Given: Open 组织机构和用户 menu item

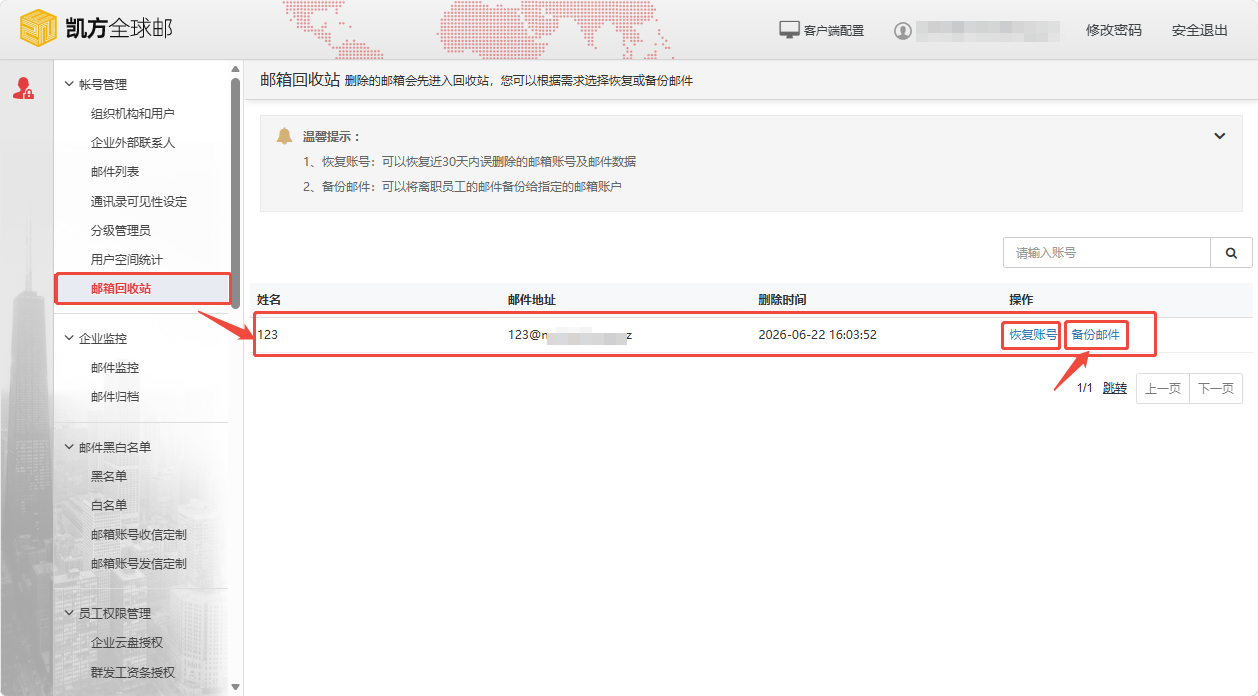Looking at the screenshot, I should pos(133,114).
